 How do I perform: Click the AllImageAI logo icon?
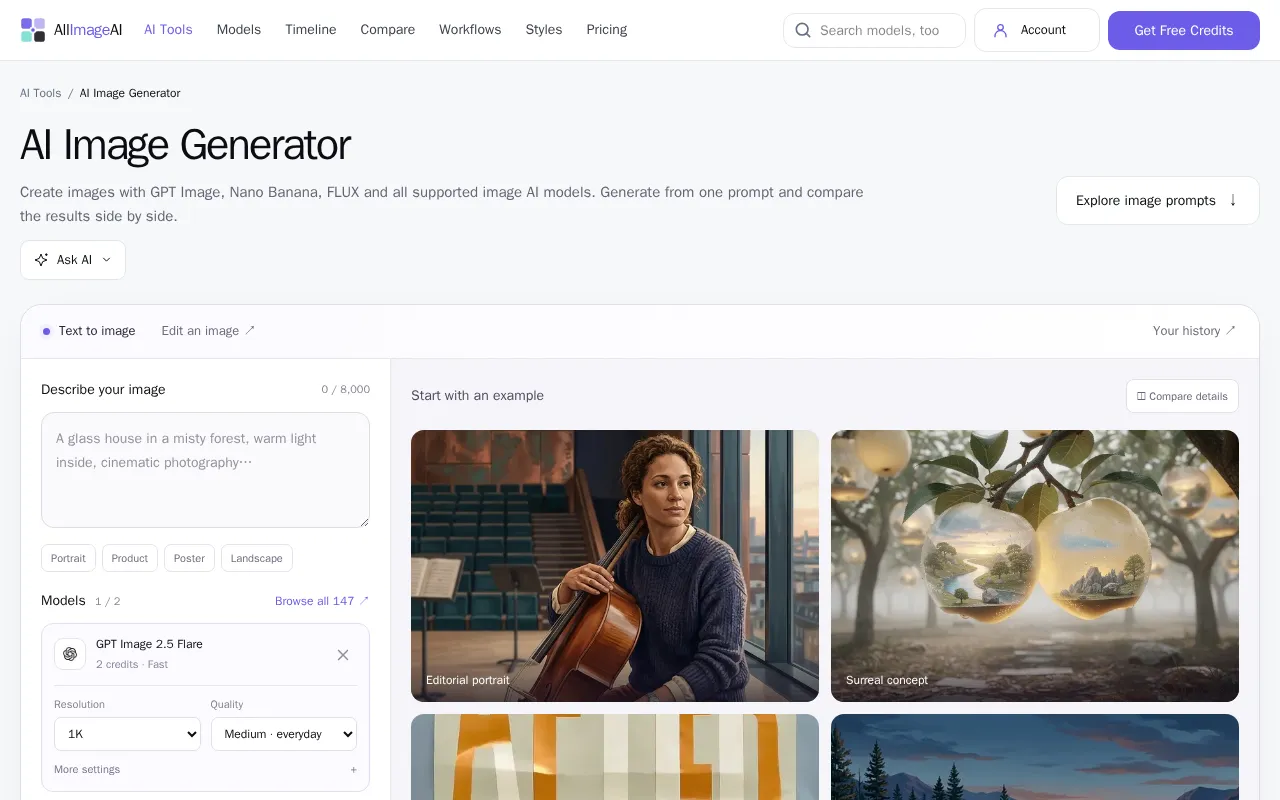[33, 30]
